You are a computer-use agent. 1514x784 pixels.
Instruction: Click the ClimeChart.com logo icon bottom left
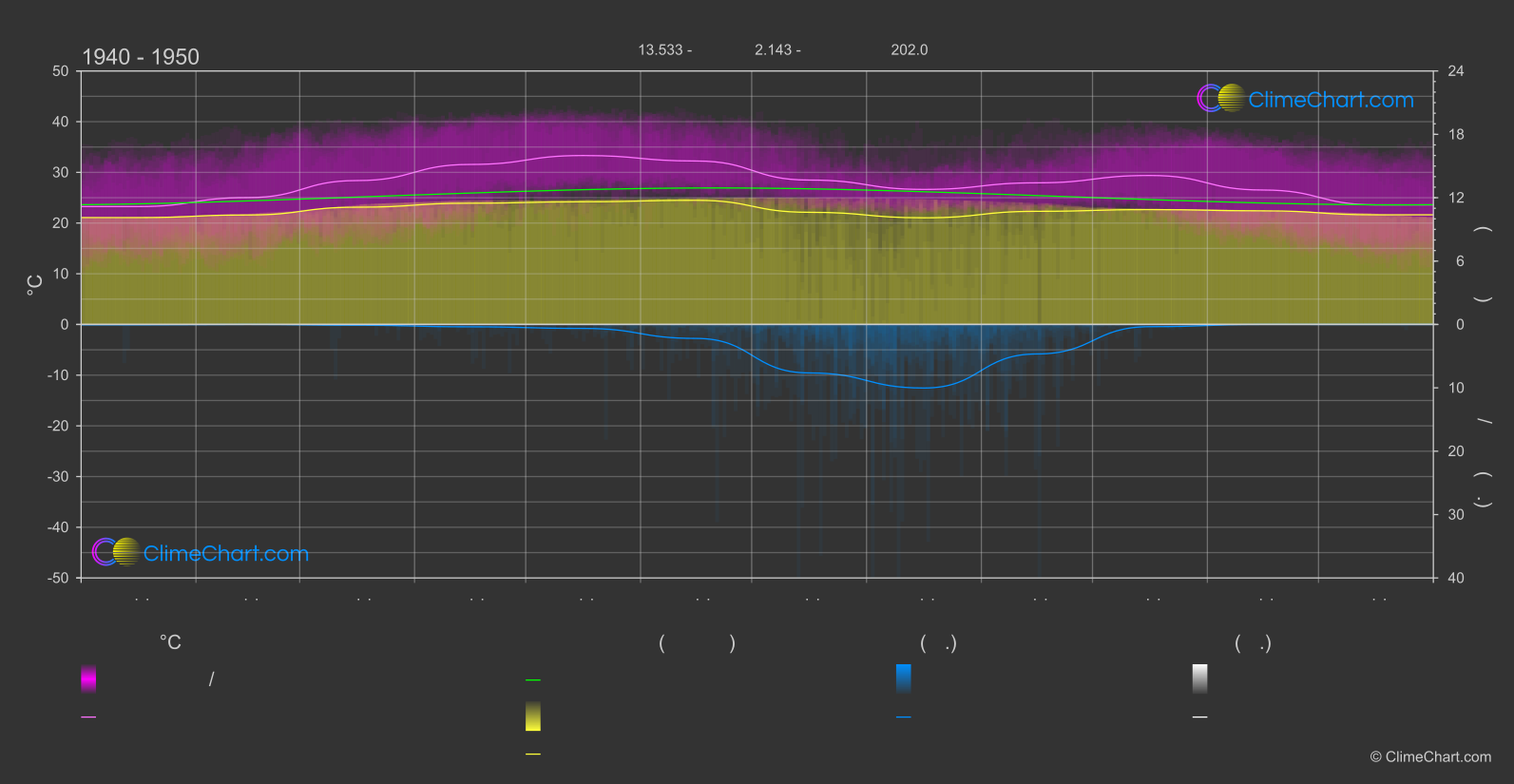(116, 551)
